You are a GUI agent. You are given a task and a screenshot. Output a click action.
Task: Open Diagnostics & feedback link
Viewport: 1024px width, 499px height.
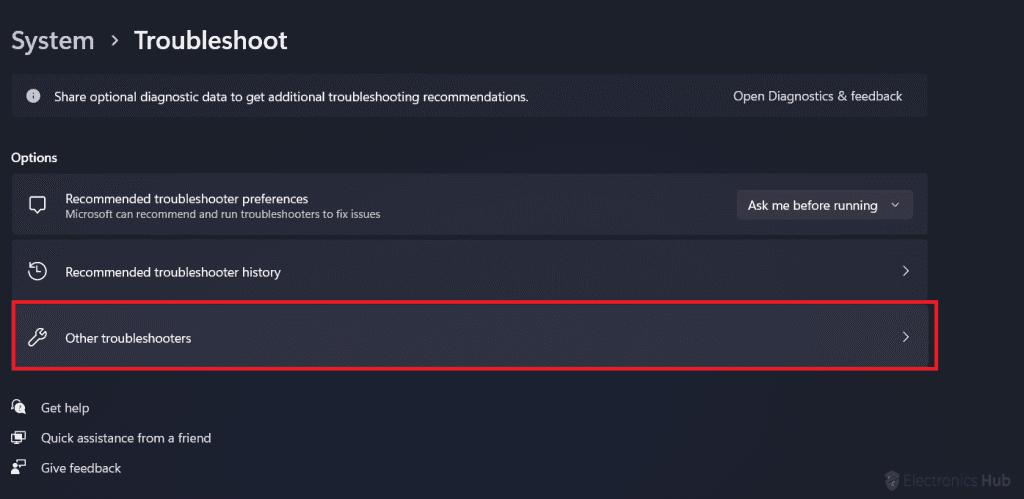coord(817,96)
